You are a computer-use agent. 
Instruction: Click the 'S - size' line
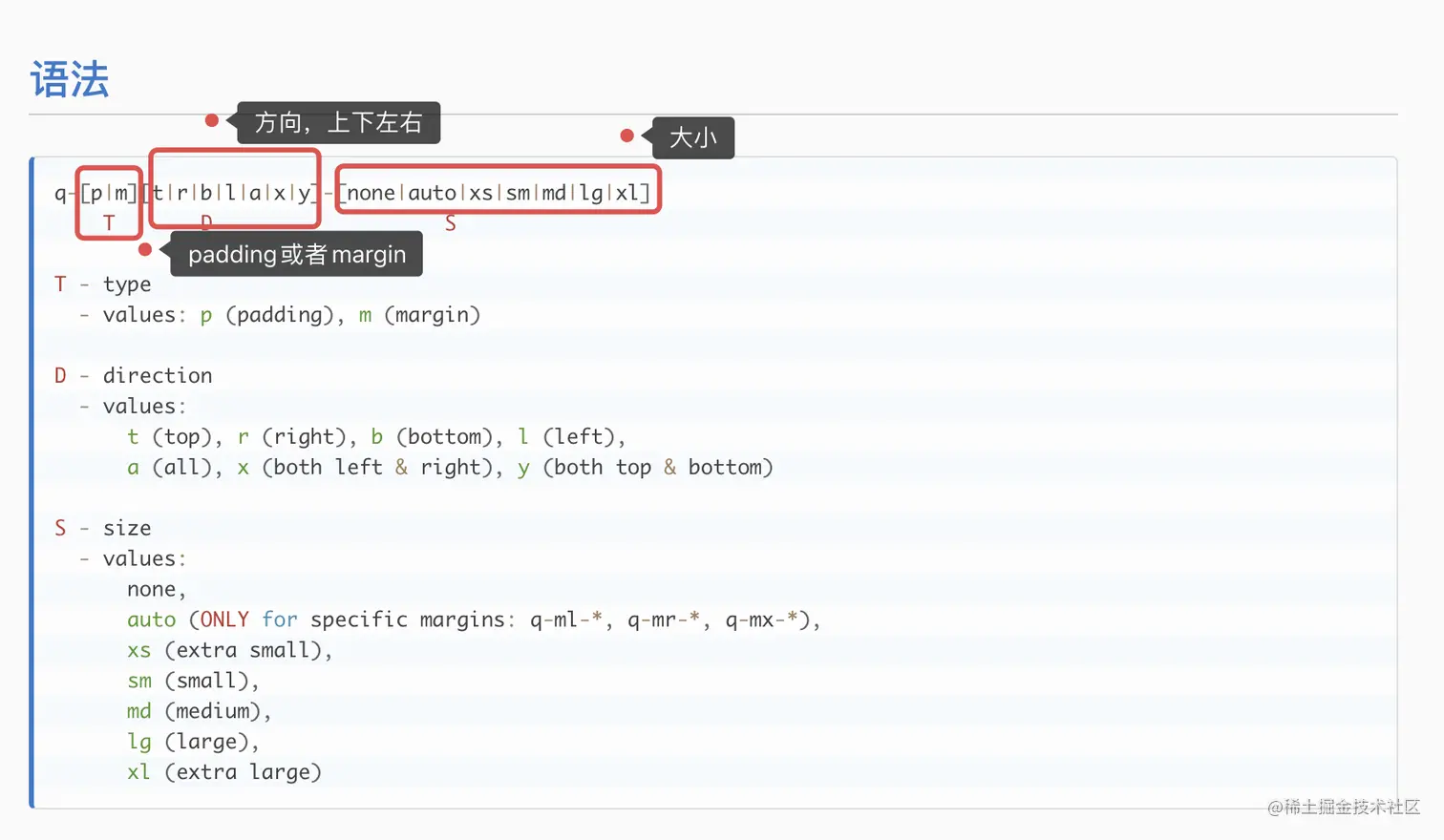103,529
